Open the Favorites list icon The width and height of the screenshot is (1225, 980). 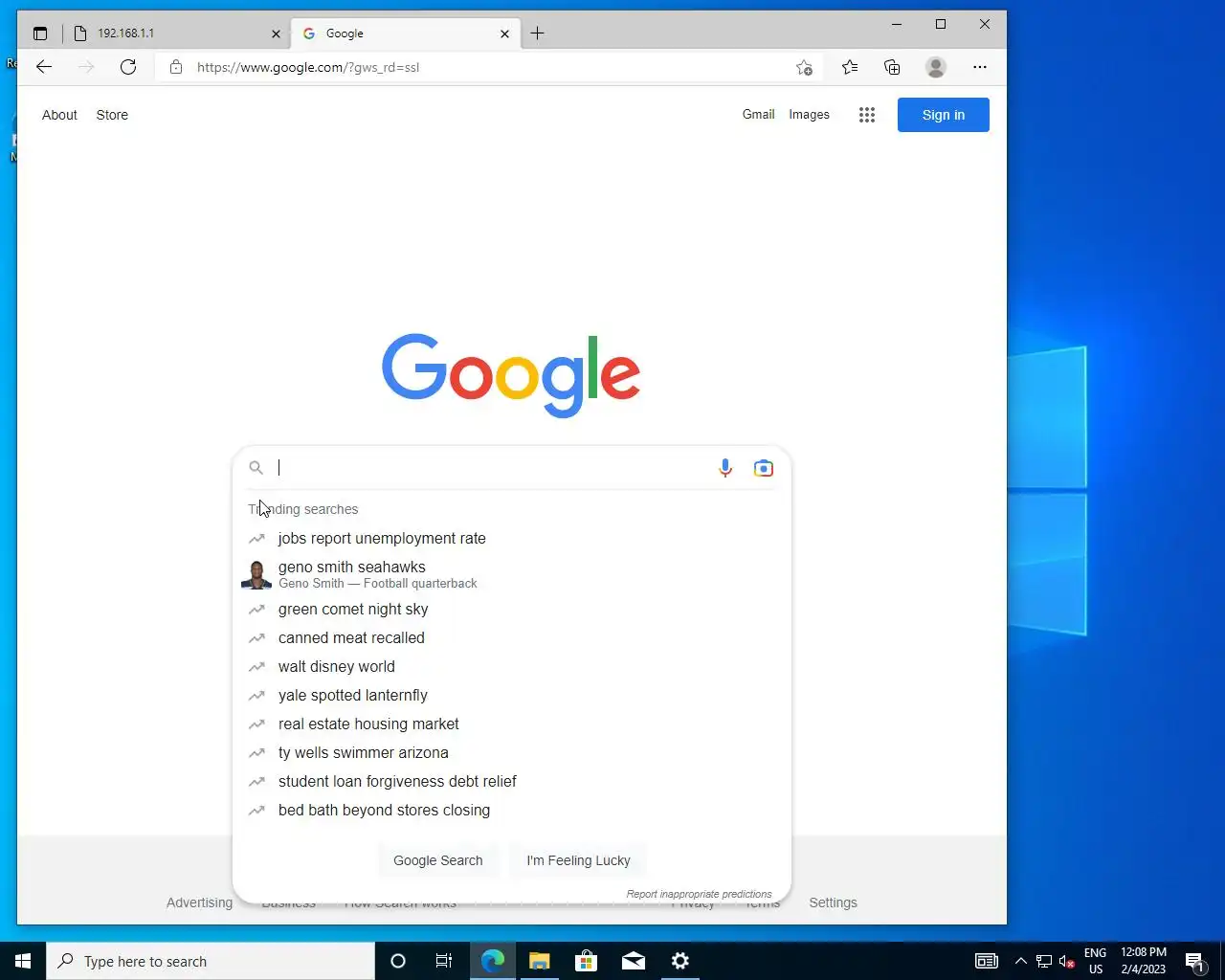click(850, 67)
